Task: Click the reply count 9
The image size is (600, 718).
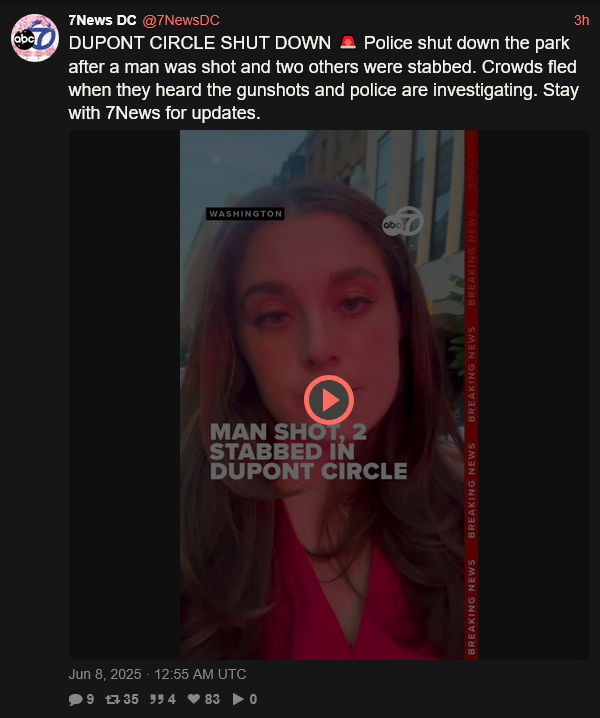Action: coord(90,699)
